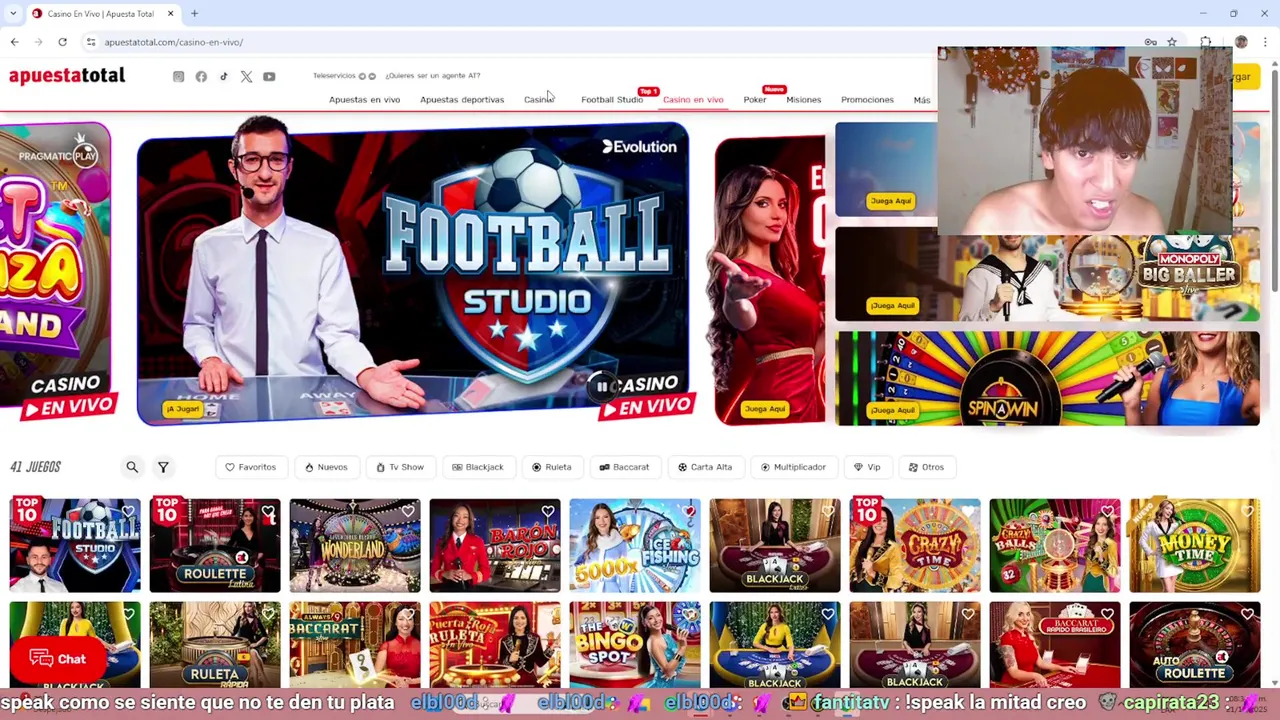This screenshot has height=720, width=1280.
Task: Favorite the Money Time game heart
Action: point(1248,512)
